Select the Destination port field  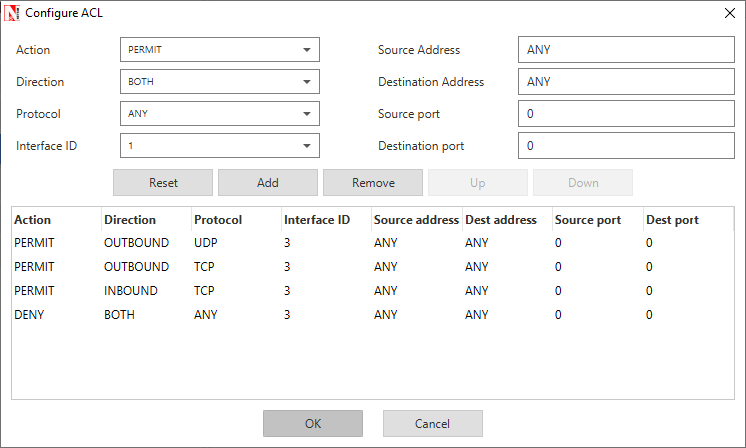click(x=626, y=146)
